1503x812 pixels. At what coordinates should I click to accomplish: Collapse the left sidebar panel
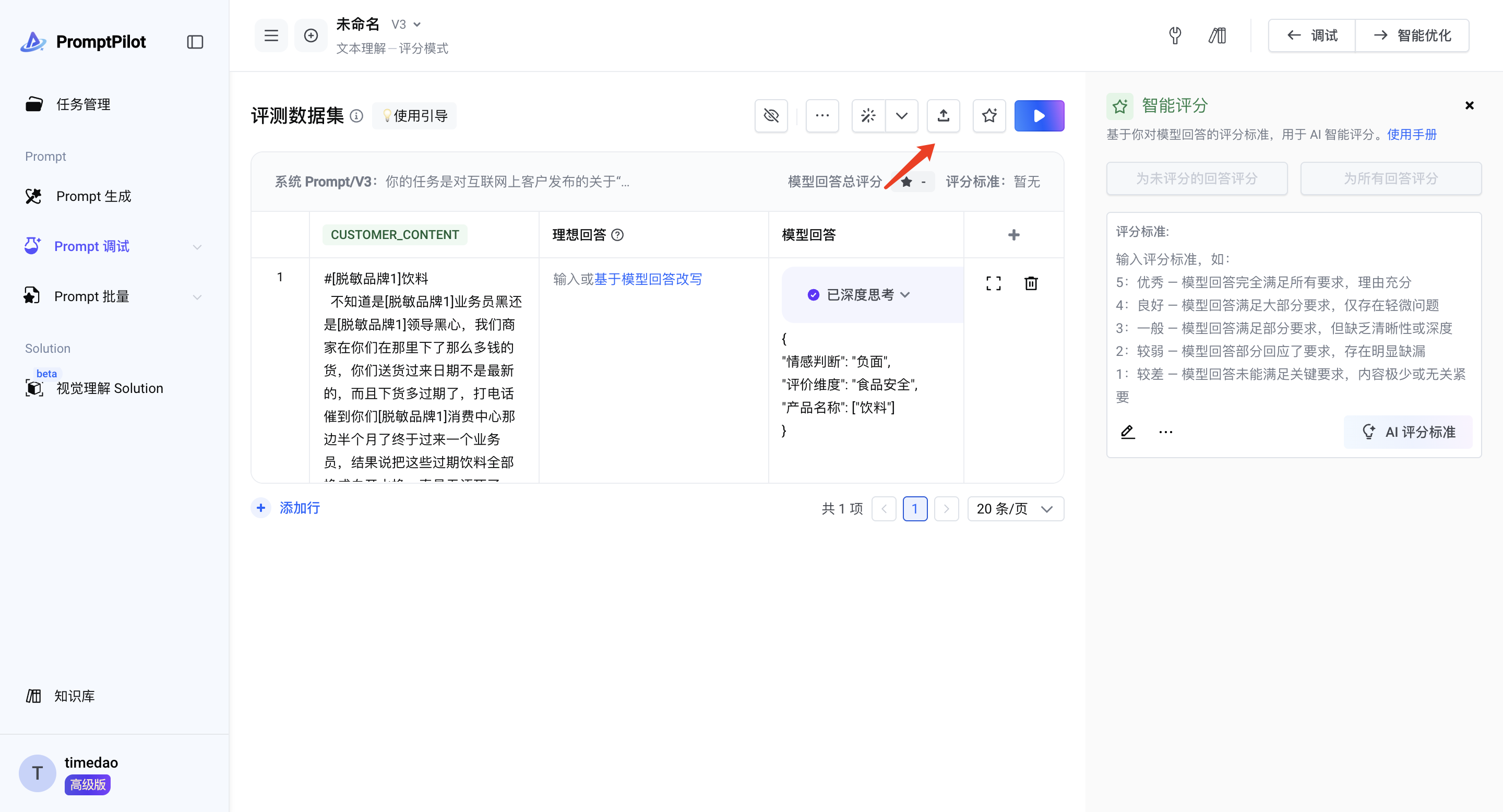point(195,42)
